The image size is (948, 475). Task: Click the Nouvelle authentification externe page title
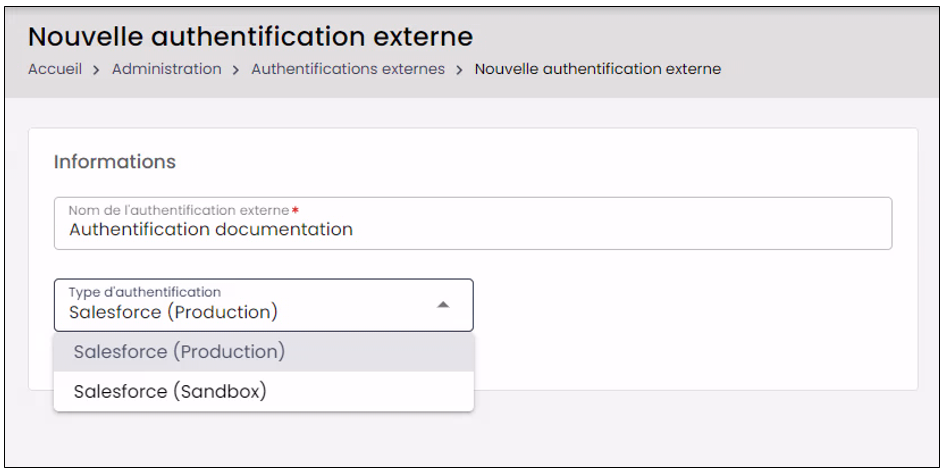[x=250, y=37]
